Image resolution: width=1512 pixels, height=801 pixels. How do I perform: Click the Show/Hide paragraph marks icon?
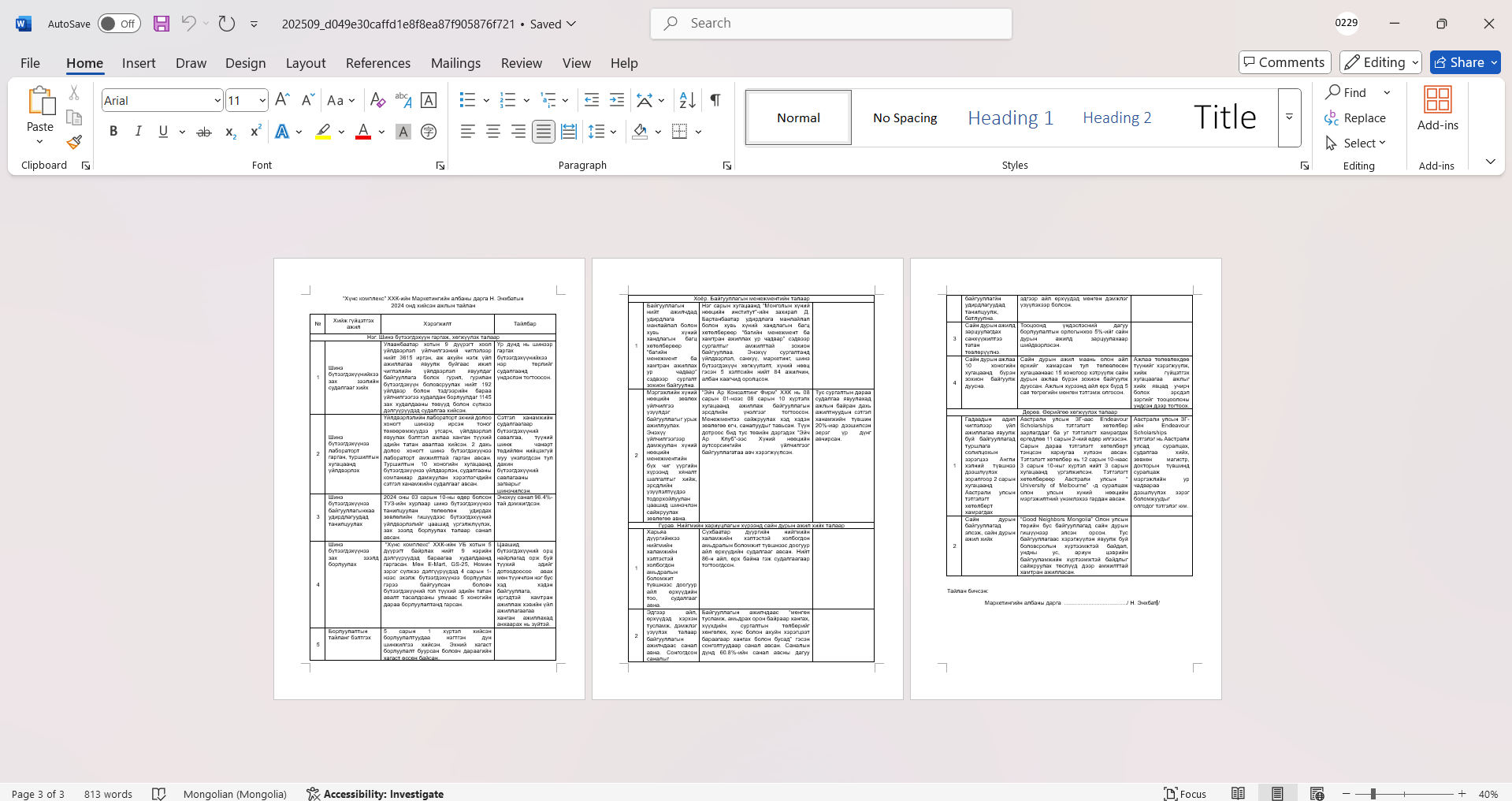click(x=715, y=100)
